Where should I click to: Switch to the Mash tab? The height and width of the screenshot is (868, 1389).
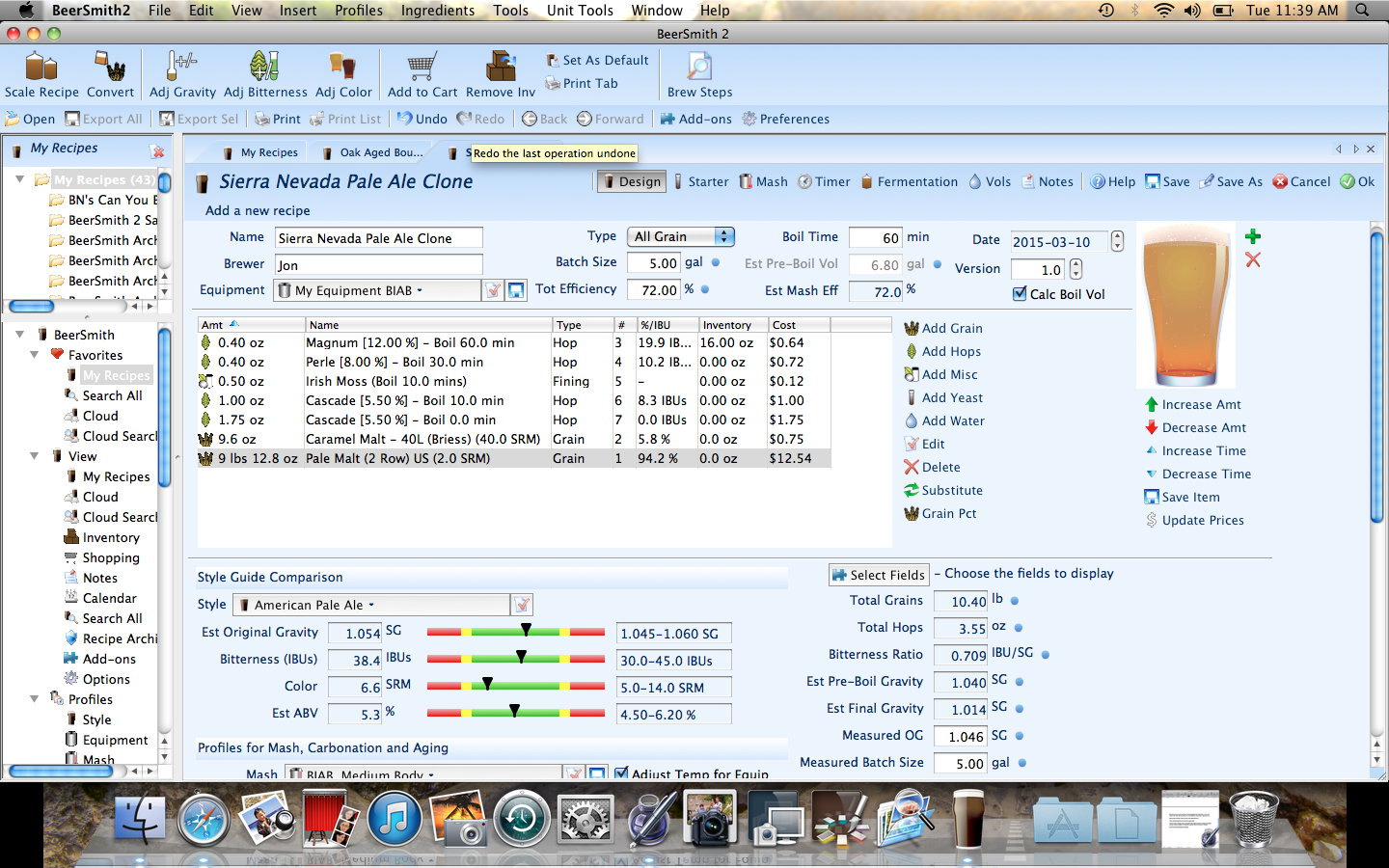coord(763,181)
